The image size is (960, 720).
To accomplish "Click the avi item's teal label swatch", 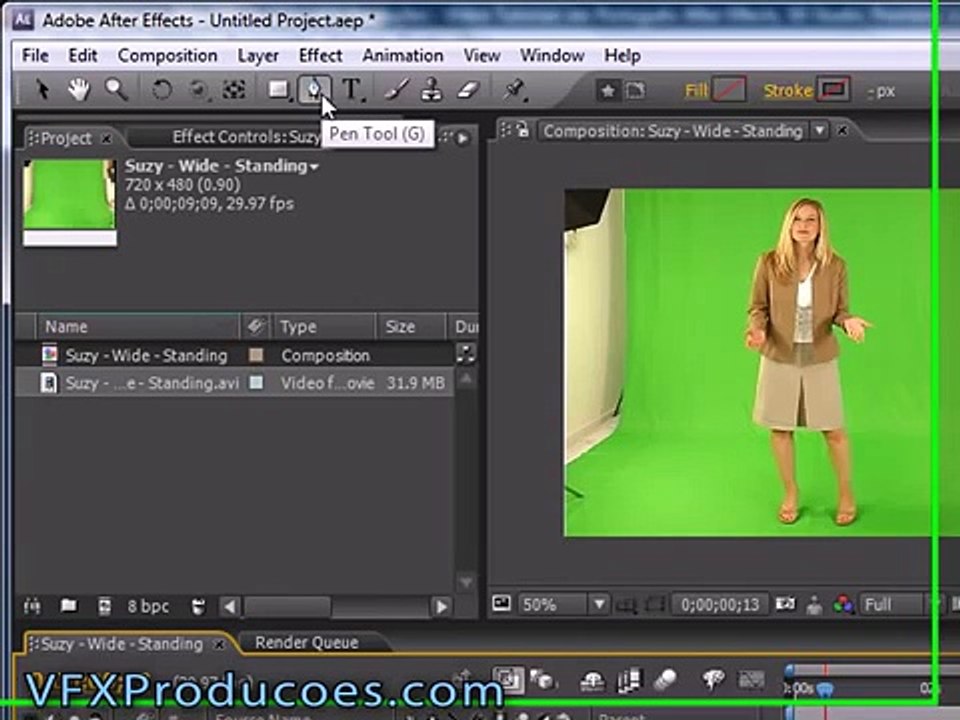I will [x=256, y=383].
